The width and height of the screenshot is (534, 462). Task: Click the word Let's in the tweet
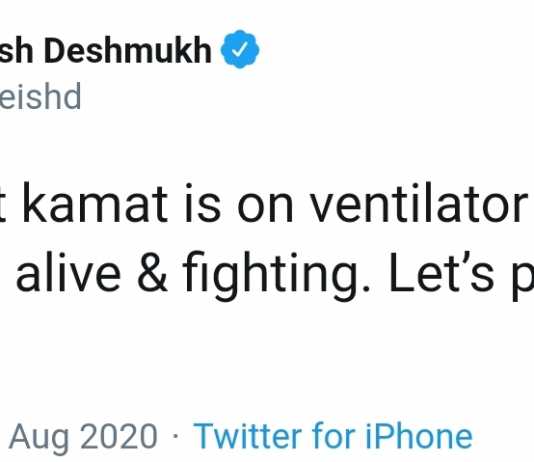click(441, 271)
